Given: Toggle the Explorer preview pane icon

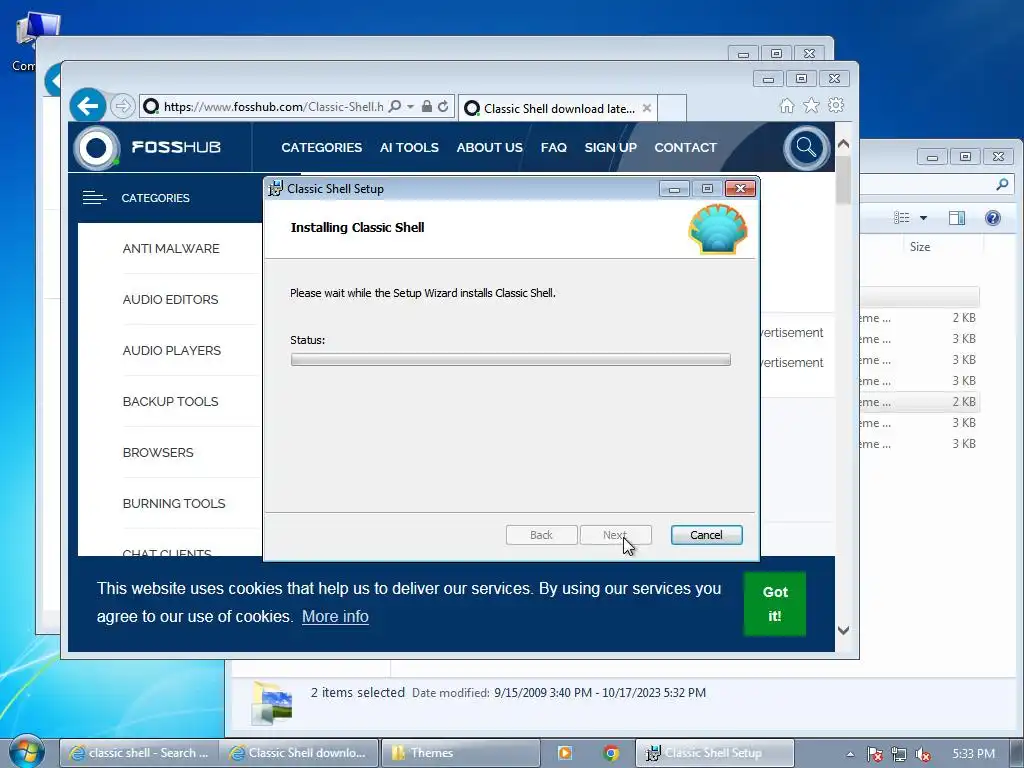Looking at the screenshot, I should [957, 217].
